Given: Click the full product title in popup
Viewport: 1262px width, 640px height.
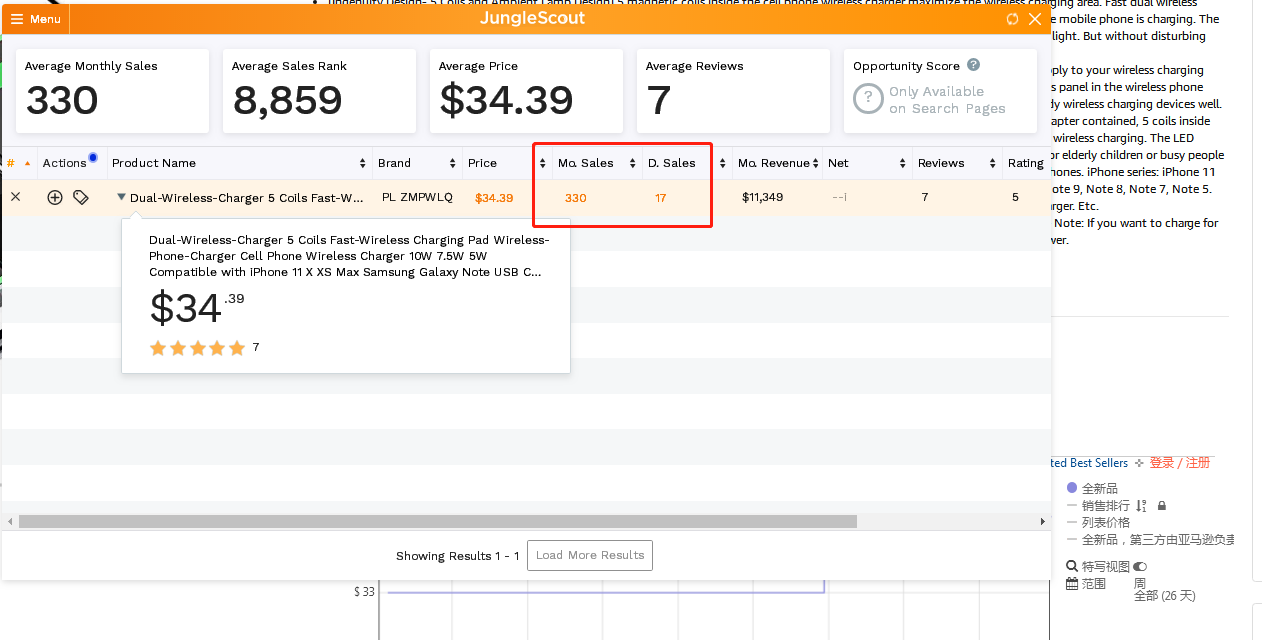Looking at the screenshot, I should [349, 256].
